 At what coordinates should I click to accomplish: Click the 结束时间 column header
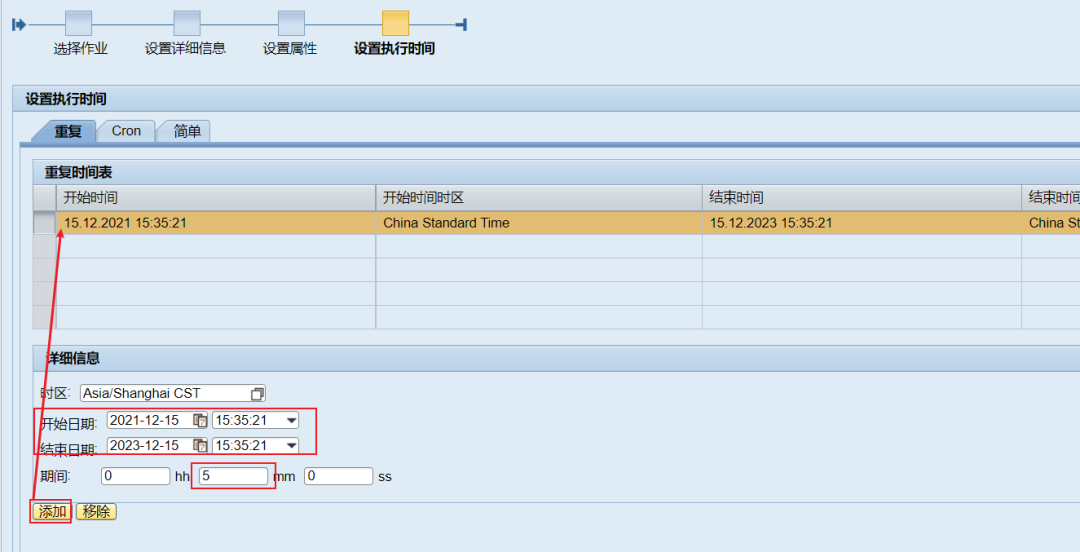click(862, 198)
